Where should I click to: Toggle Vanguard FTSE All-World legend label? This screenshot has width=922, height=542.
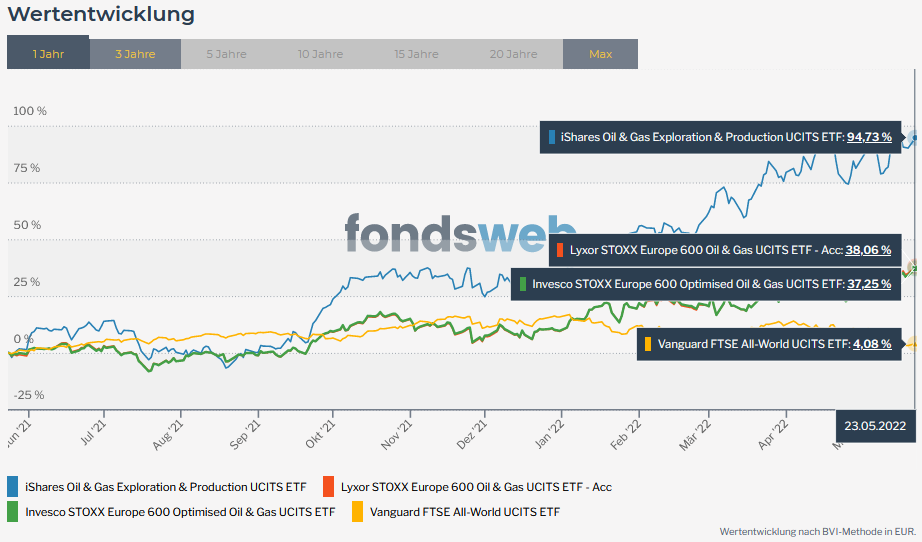click(465, 512)
